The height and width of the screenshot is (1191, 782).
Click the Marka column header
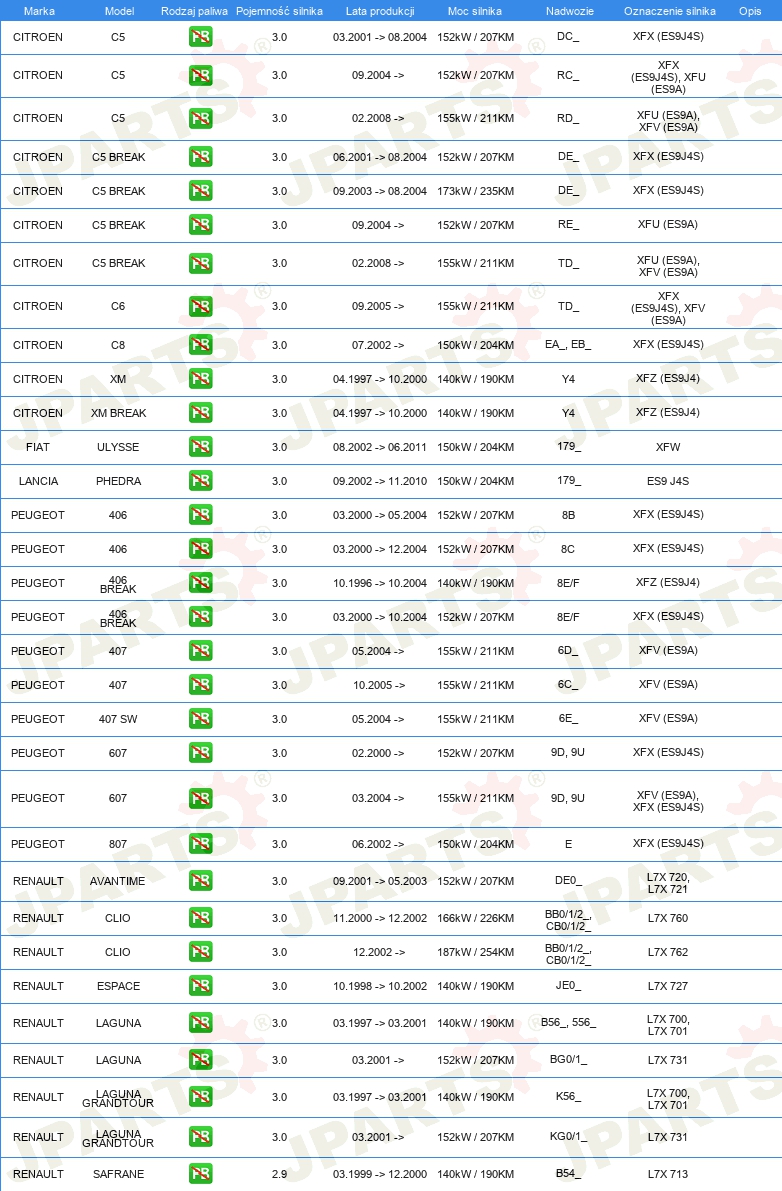coord(39,11)
